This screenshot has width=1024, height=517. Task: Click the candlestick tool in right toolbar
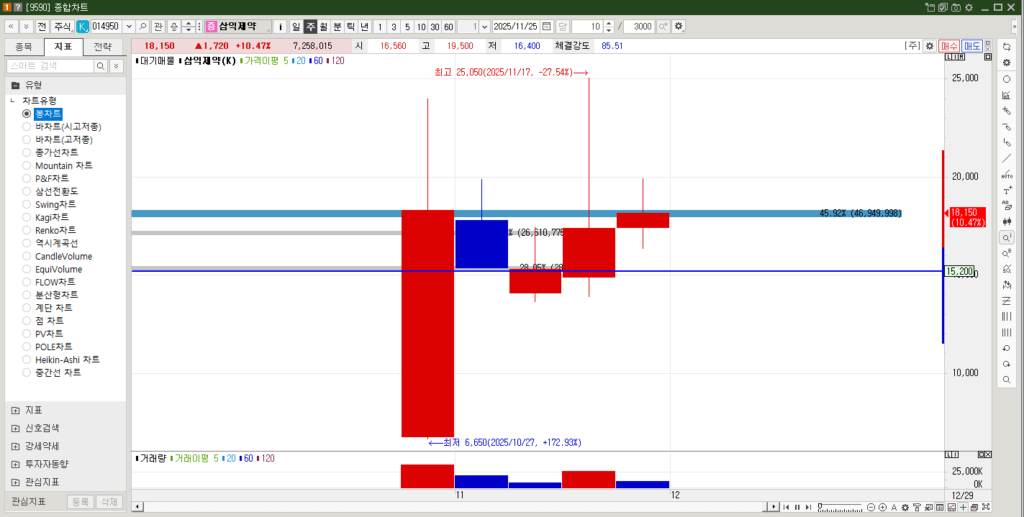[x=1006, y=221]
